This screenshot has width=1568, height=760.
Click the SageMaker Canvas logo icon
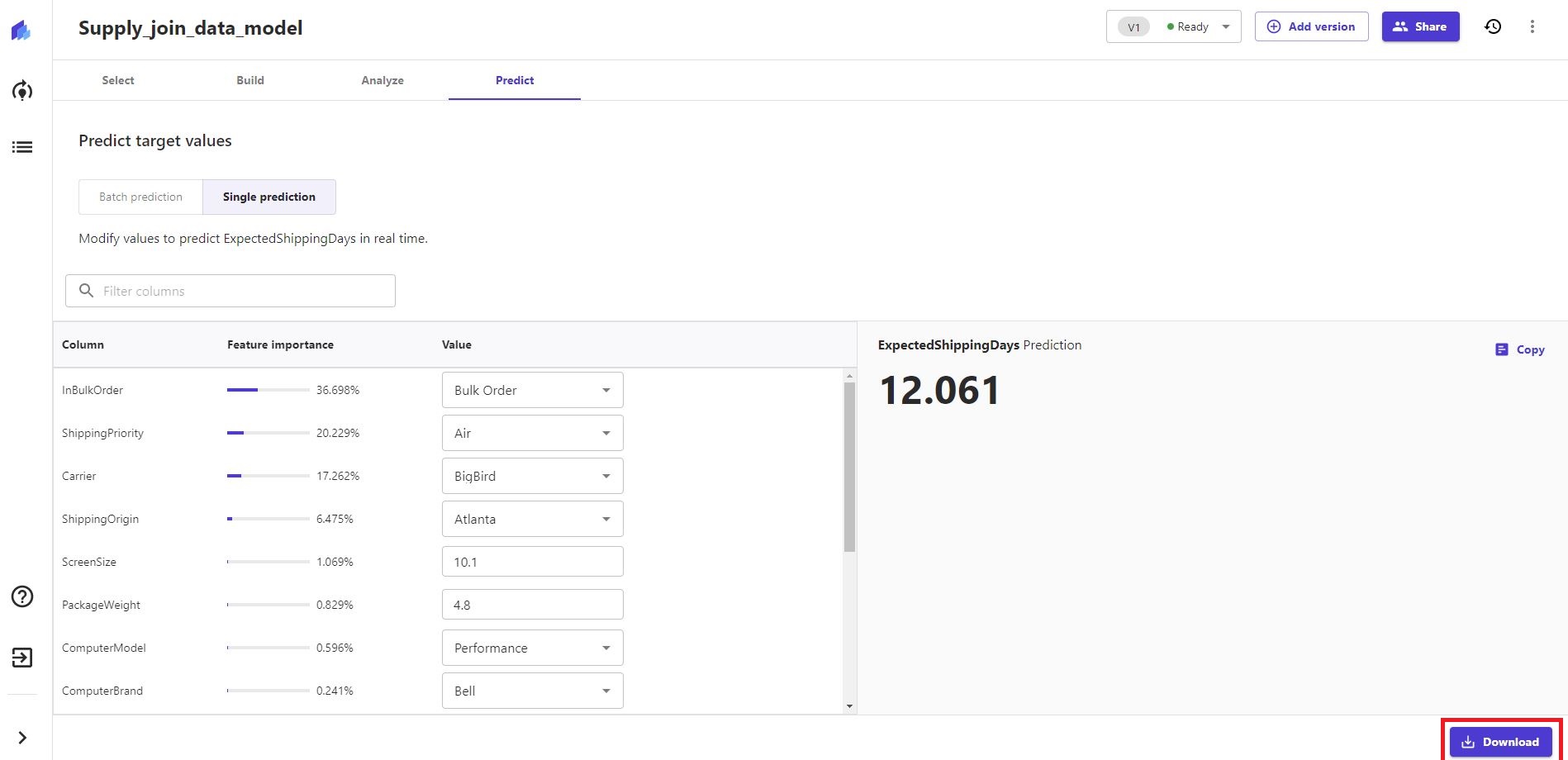click(x=21, y=31)
